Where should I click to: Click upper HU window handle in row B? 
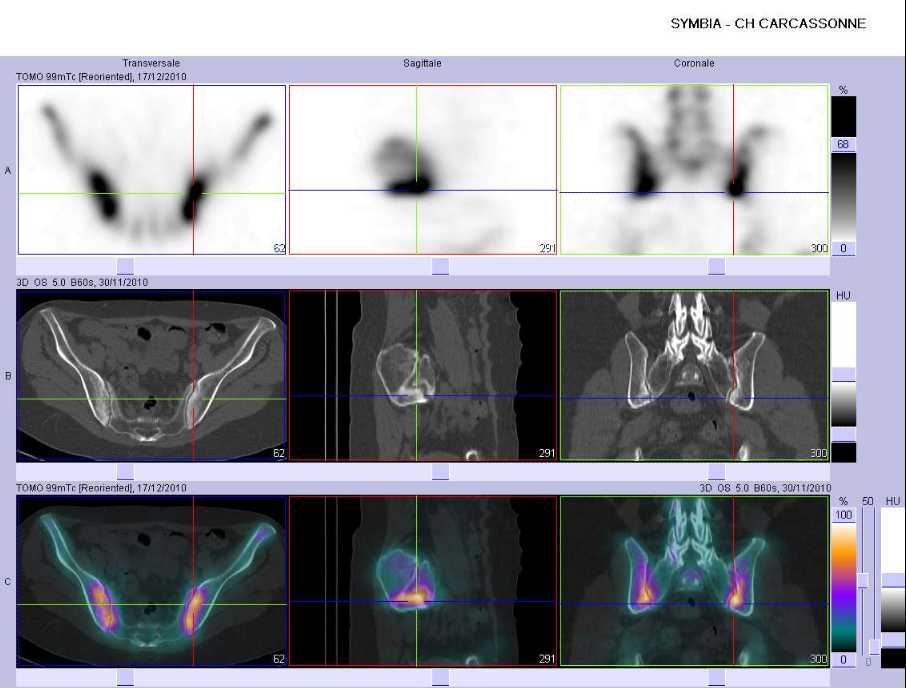tap(844, 374)
